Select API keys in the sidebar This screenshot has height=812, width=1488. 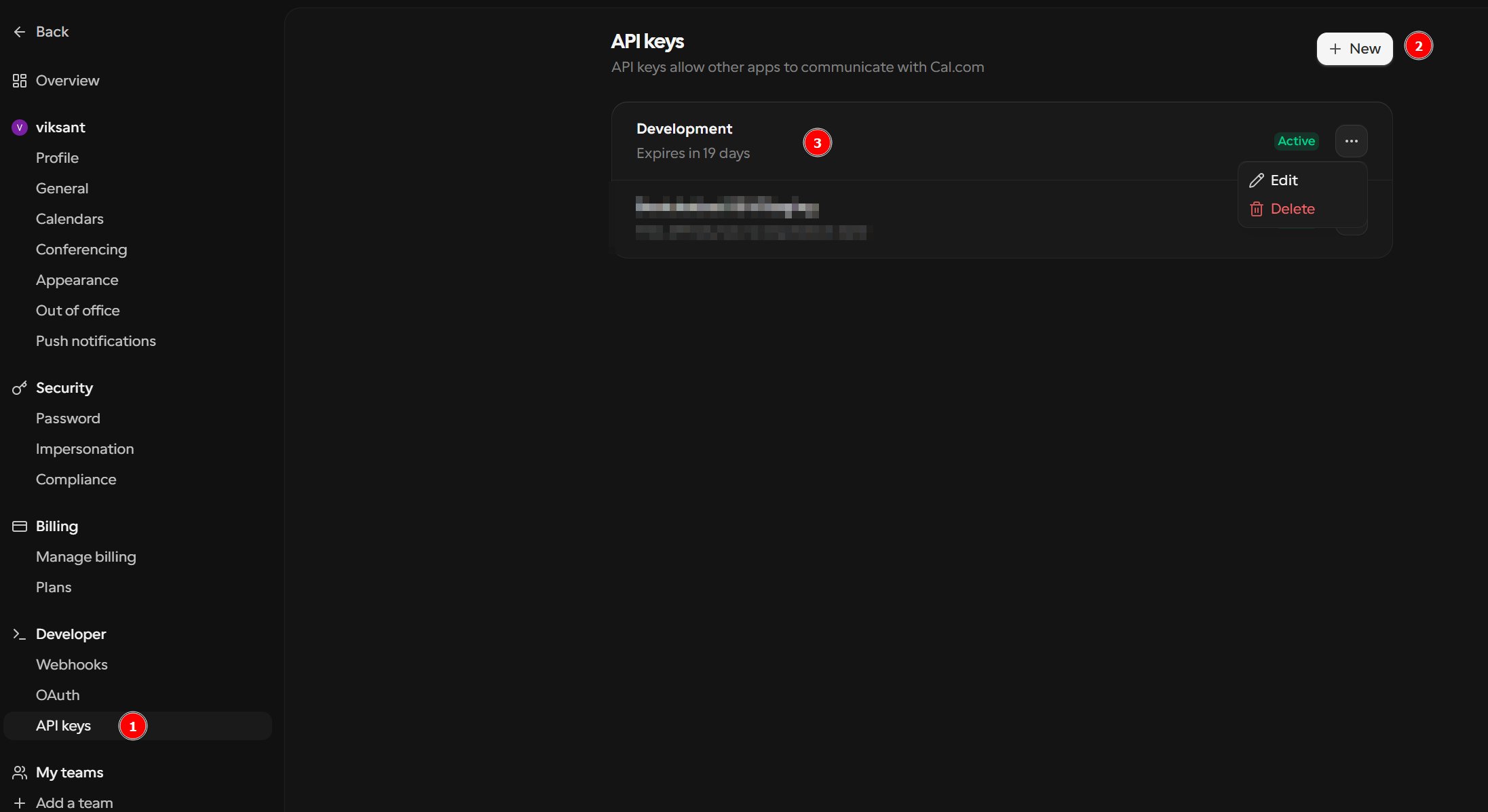coord(138,726)
